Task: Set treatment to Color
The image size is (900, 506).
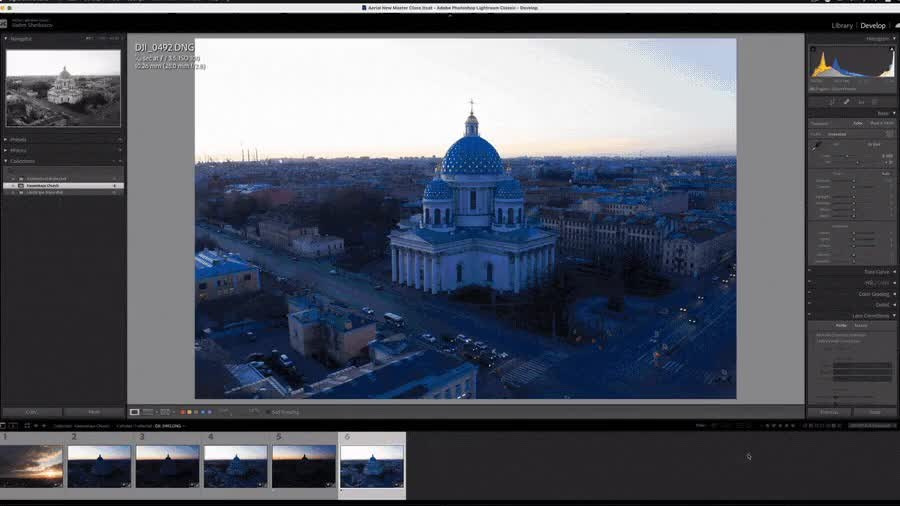Action: tap(858, 123)
